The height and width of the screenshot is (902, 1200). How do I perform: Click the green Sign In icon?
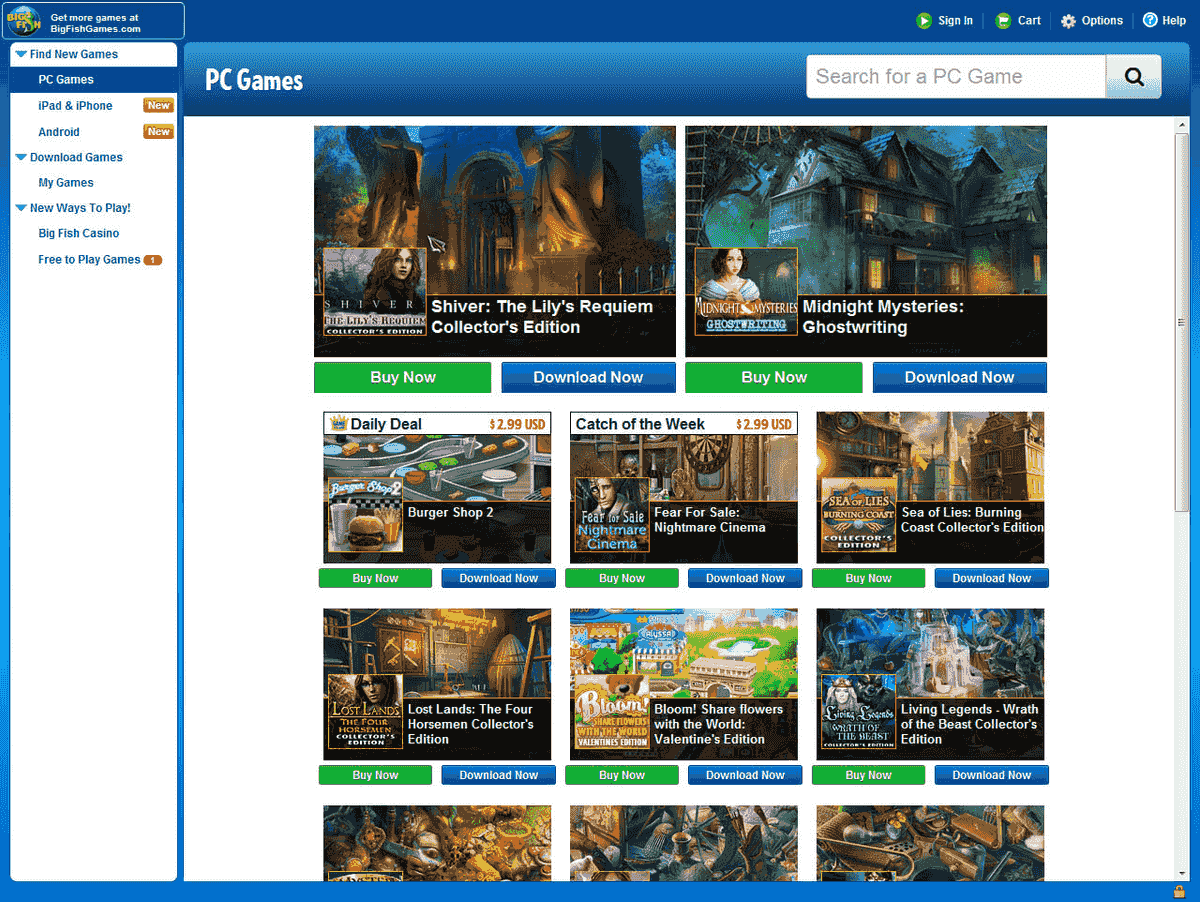(x=922, y=19)
